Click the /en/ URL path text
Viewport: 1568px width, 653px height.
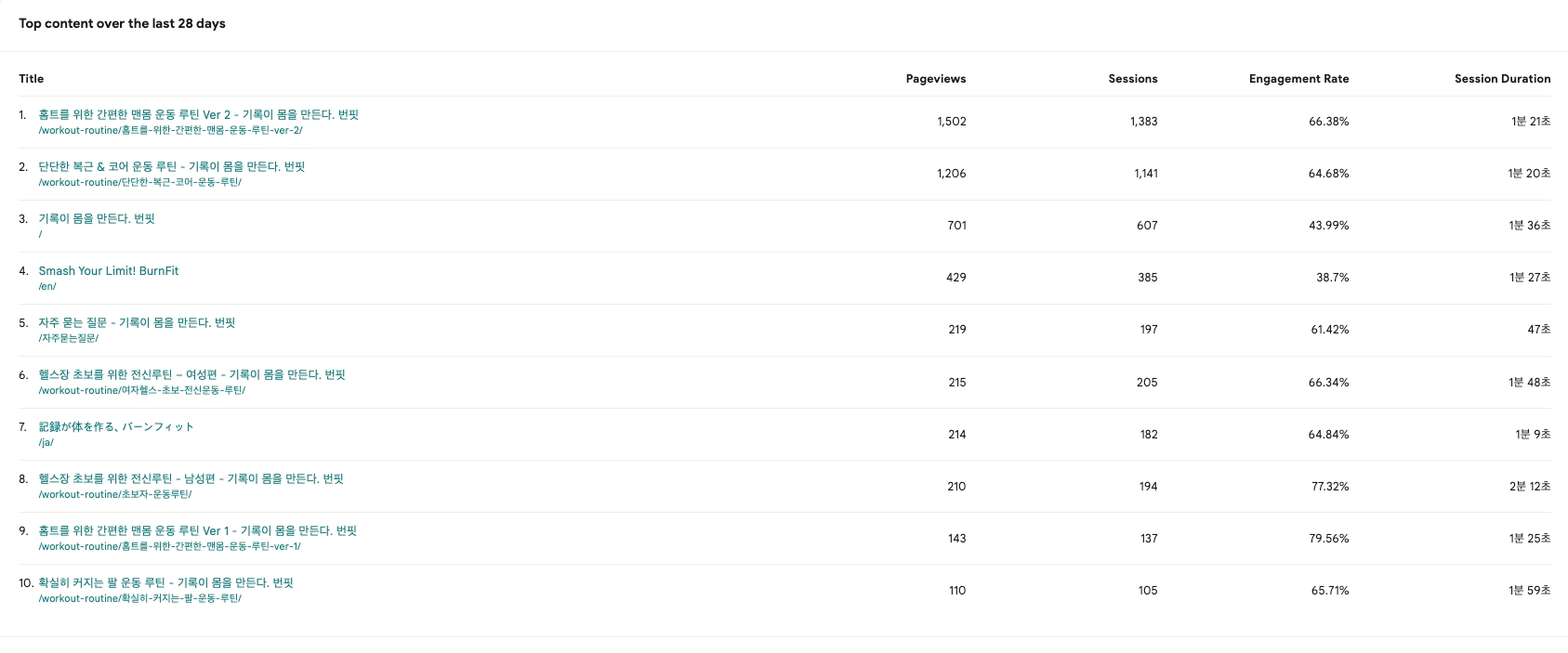(47, 286)
